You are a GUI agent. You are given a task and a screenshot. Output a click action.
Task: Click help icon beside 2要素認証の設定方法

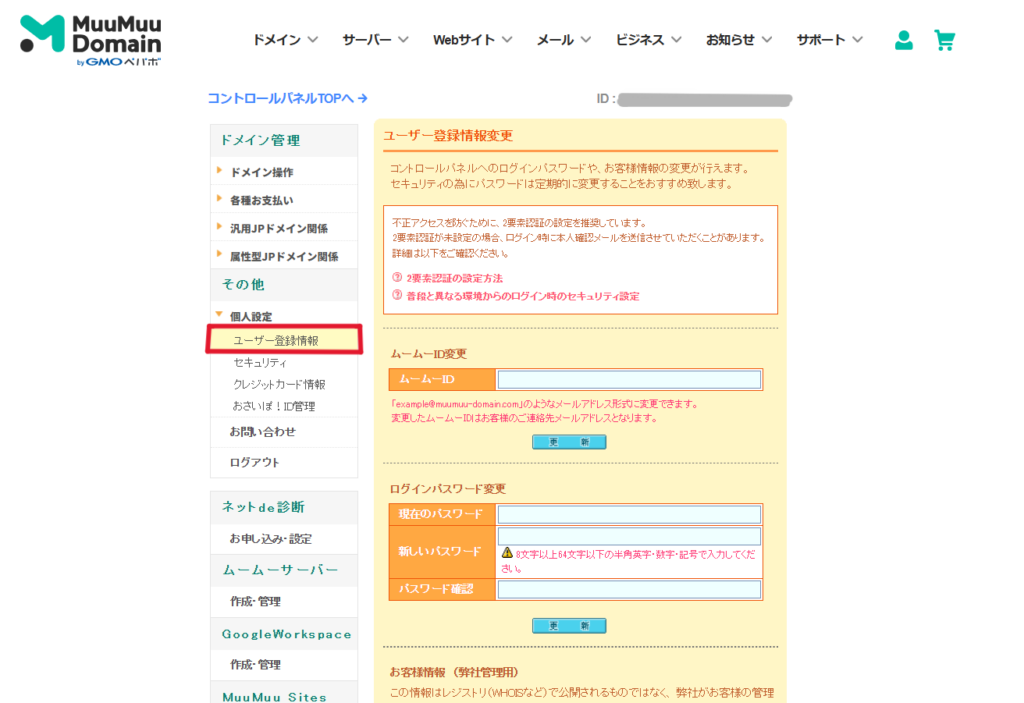pos(397,278)
